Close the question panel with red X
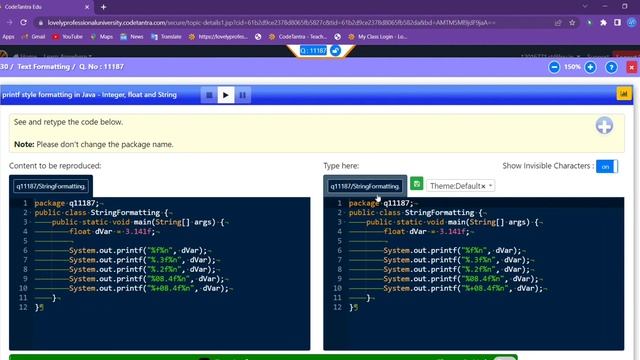 (x=632, y=67)
